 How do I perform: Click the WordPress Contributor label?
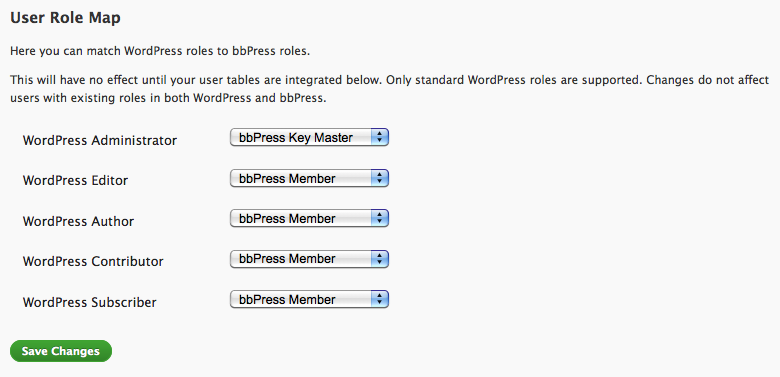pyautogui.click(x=93, y=261)
